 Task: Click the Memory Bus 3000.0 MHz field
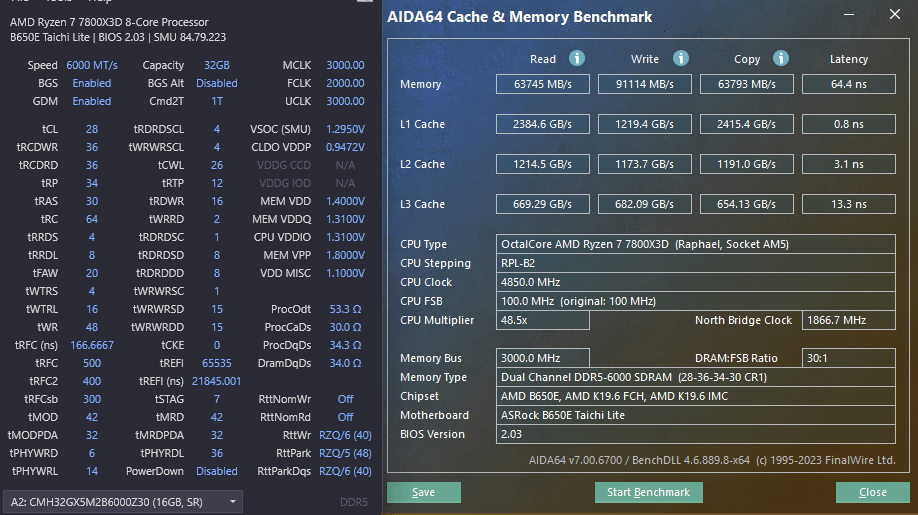[x=543, y=358]
